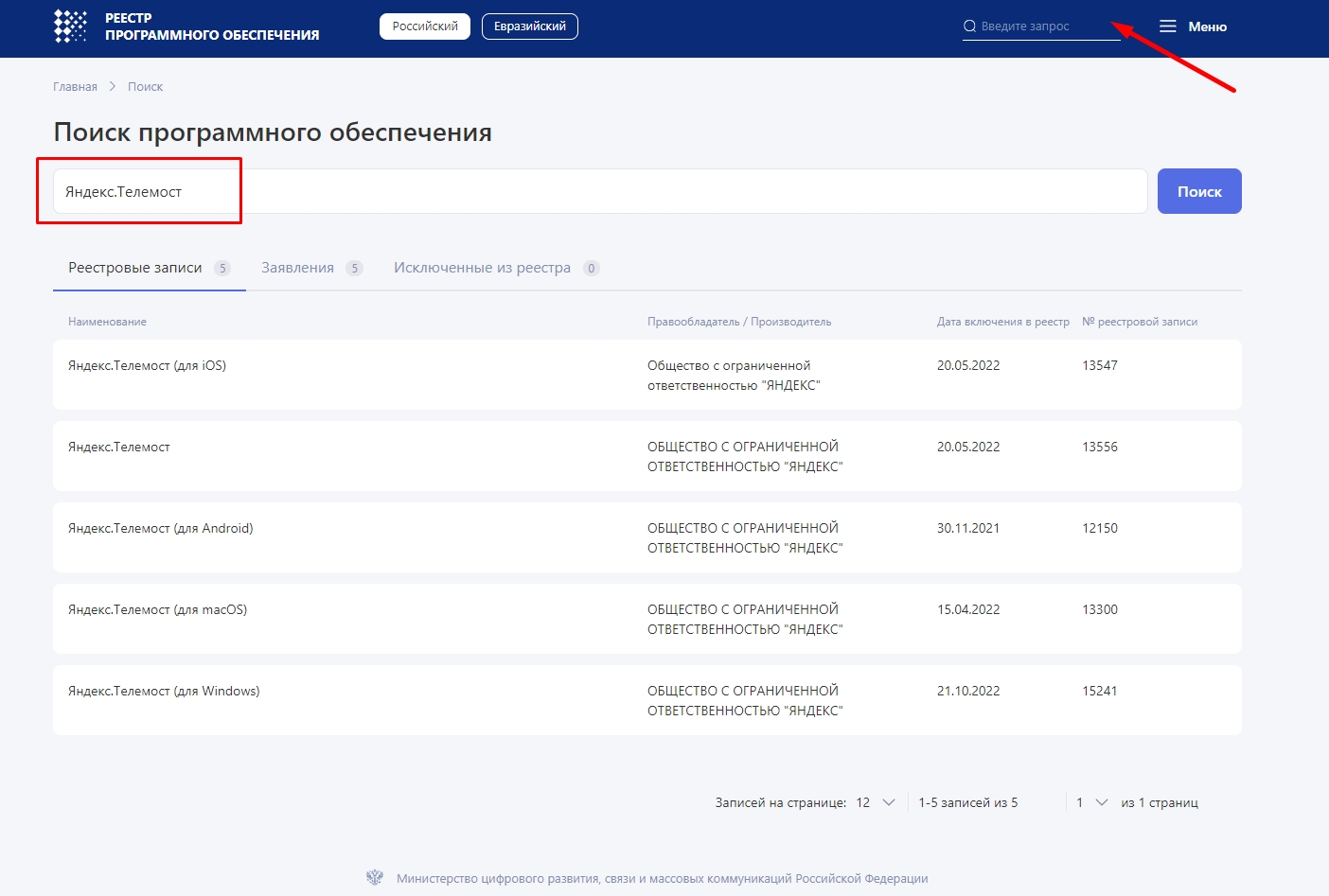This screenshot has width=1329, height=896.
Task: Open page number dropdown showing 1
Action: [x=1092, y=802]
